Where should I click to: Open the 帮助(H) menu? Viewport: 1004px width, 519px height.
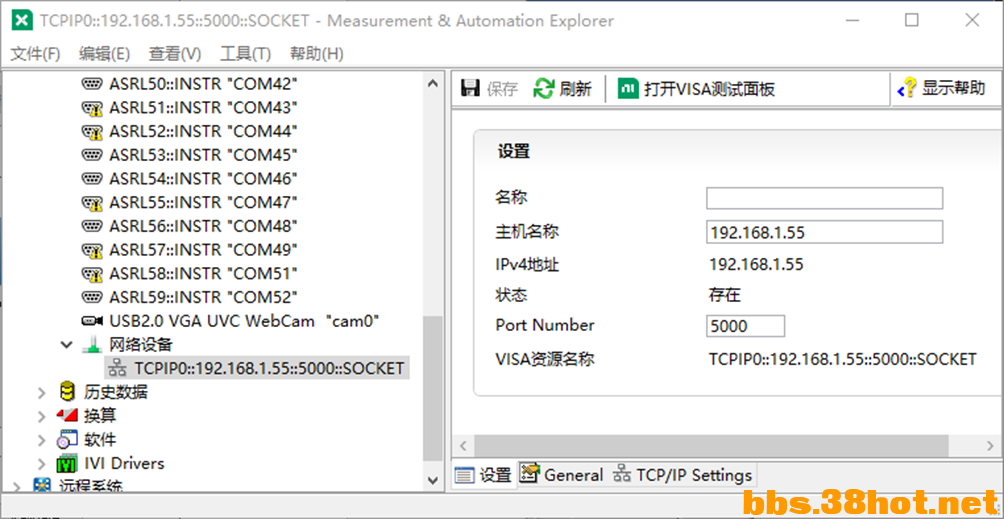click(x=316, y=54)
